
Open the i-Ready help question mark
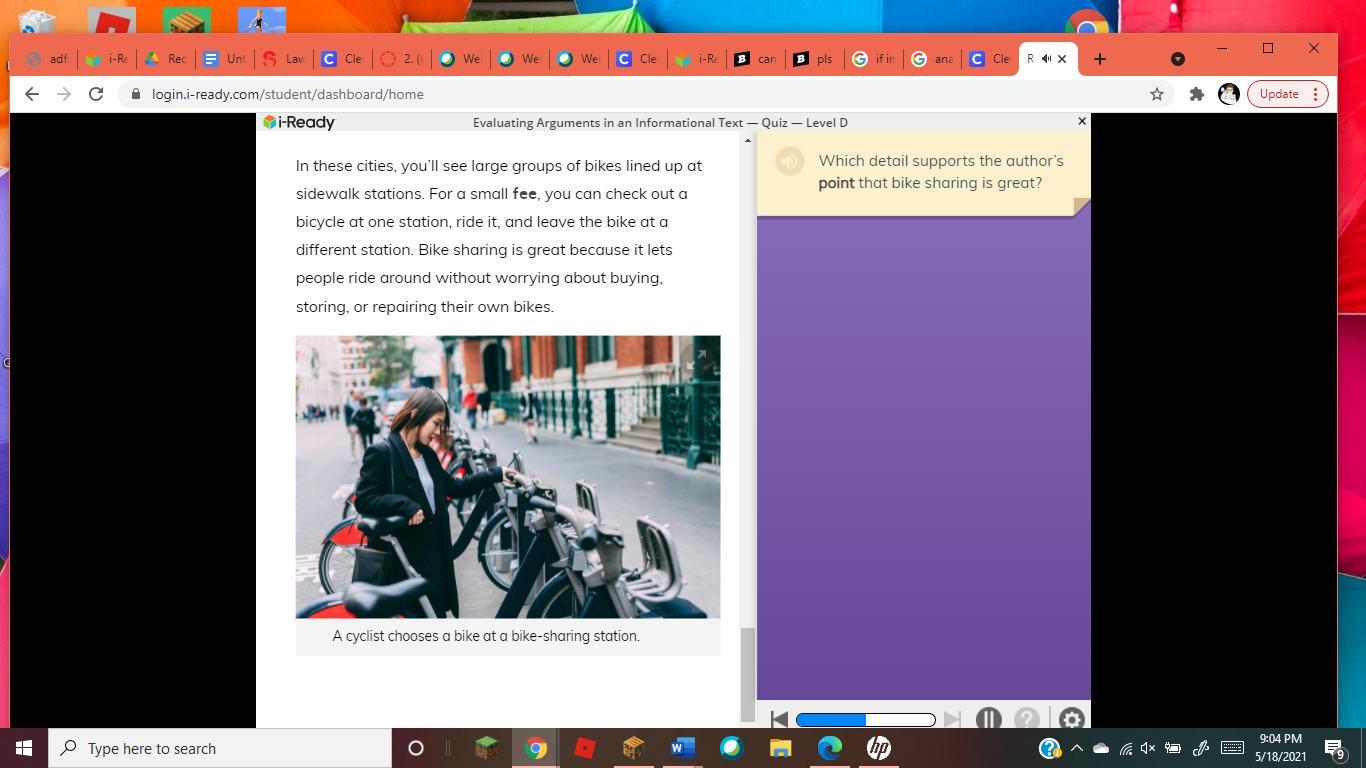click(1027, 719)
